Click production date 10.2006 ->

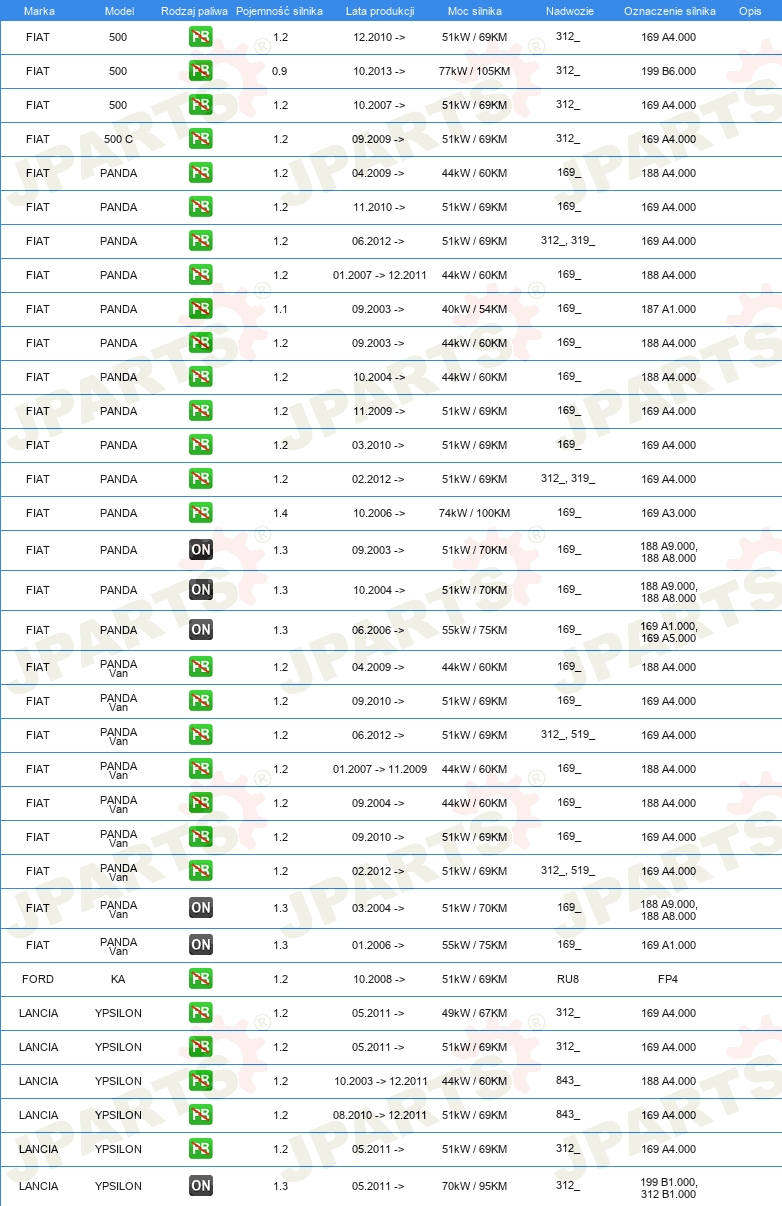click(379, 513)
